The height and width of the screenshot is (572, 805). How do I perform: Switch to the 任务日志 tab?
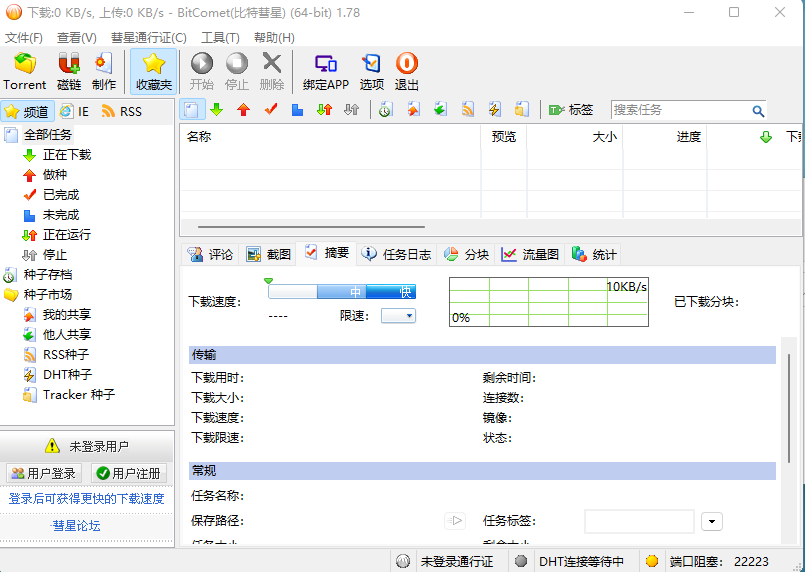tap(396, 255)
